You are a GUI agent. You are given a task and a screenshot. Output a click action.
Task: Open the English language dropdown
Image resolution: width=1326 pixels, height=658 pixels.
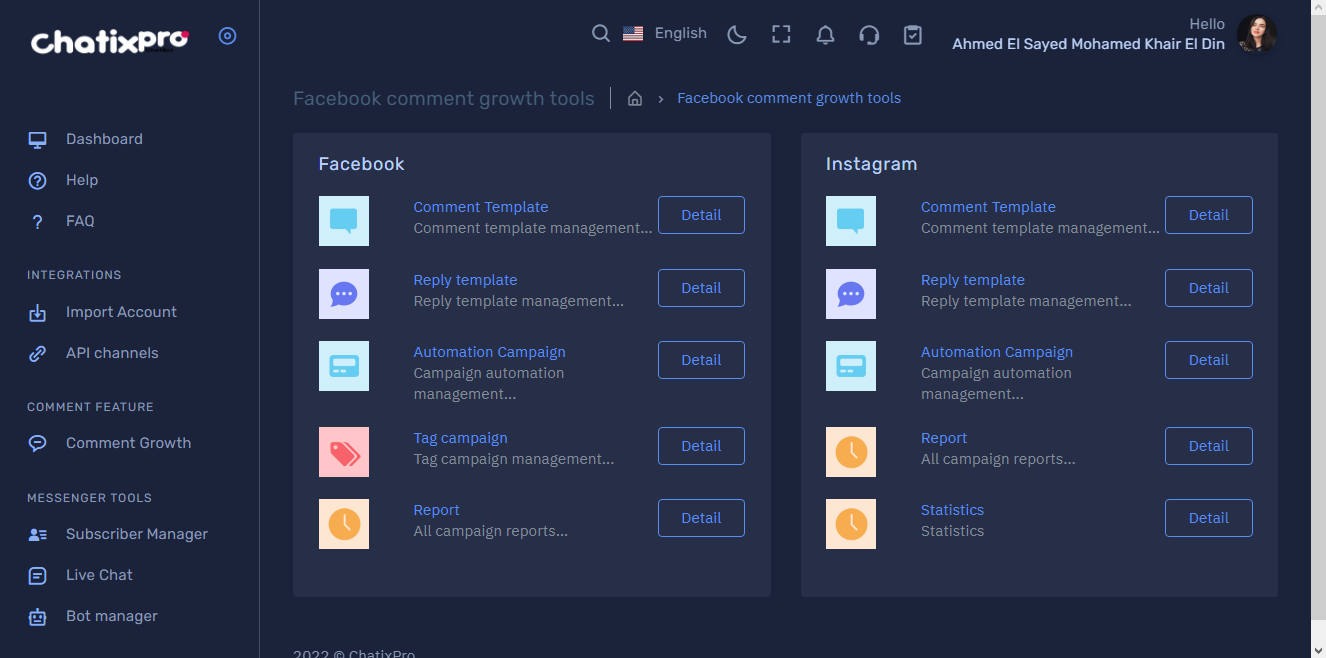pos(681,33)
